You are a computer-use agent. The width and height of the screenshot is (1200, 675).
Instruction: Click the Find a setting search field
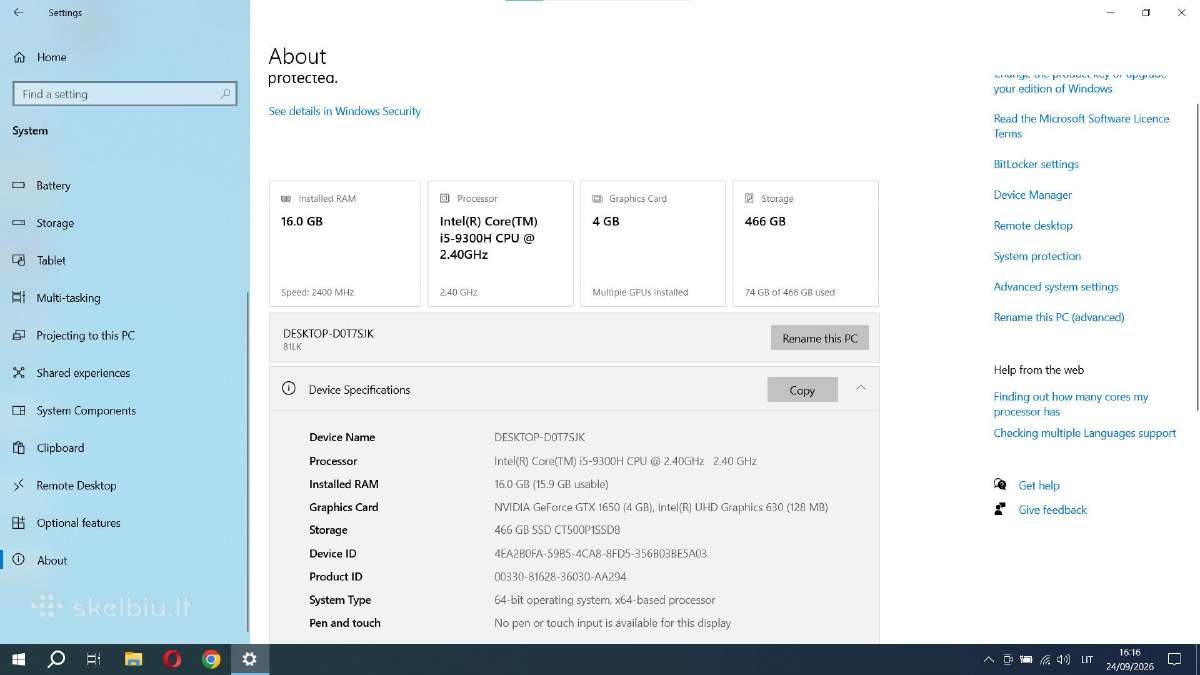pos(125,94)
